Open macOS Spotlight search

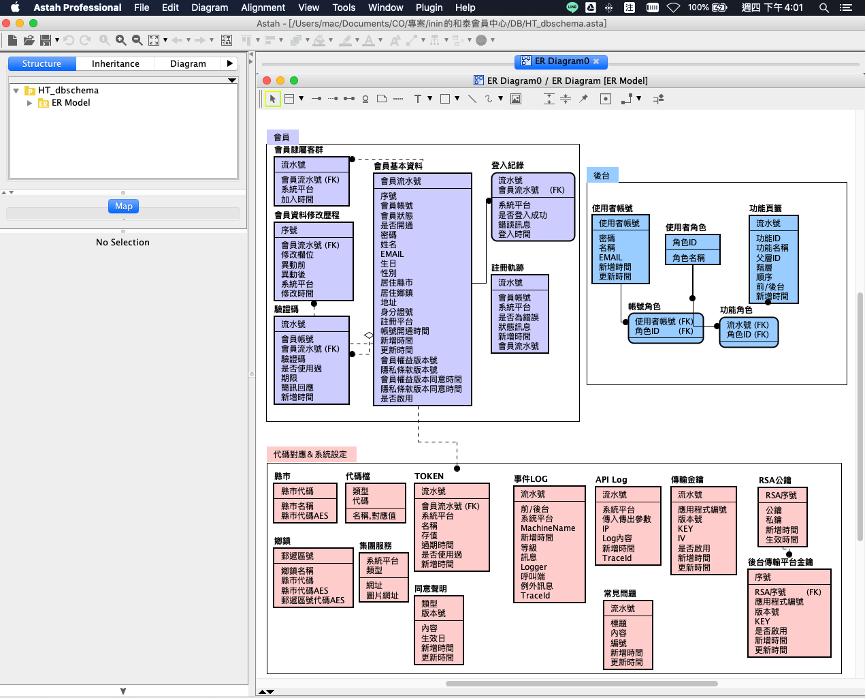tap(823, 8)
